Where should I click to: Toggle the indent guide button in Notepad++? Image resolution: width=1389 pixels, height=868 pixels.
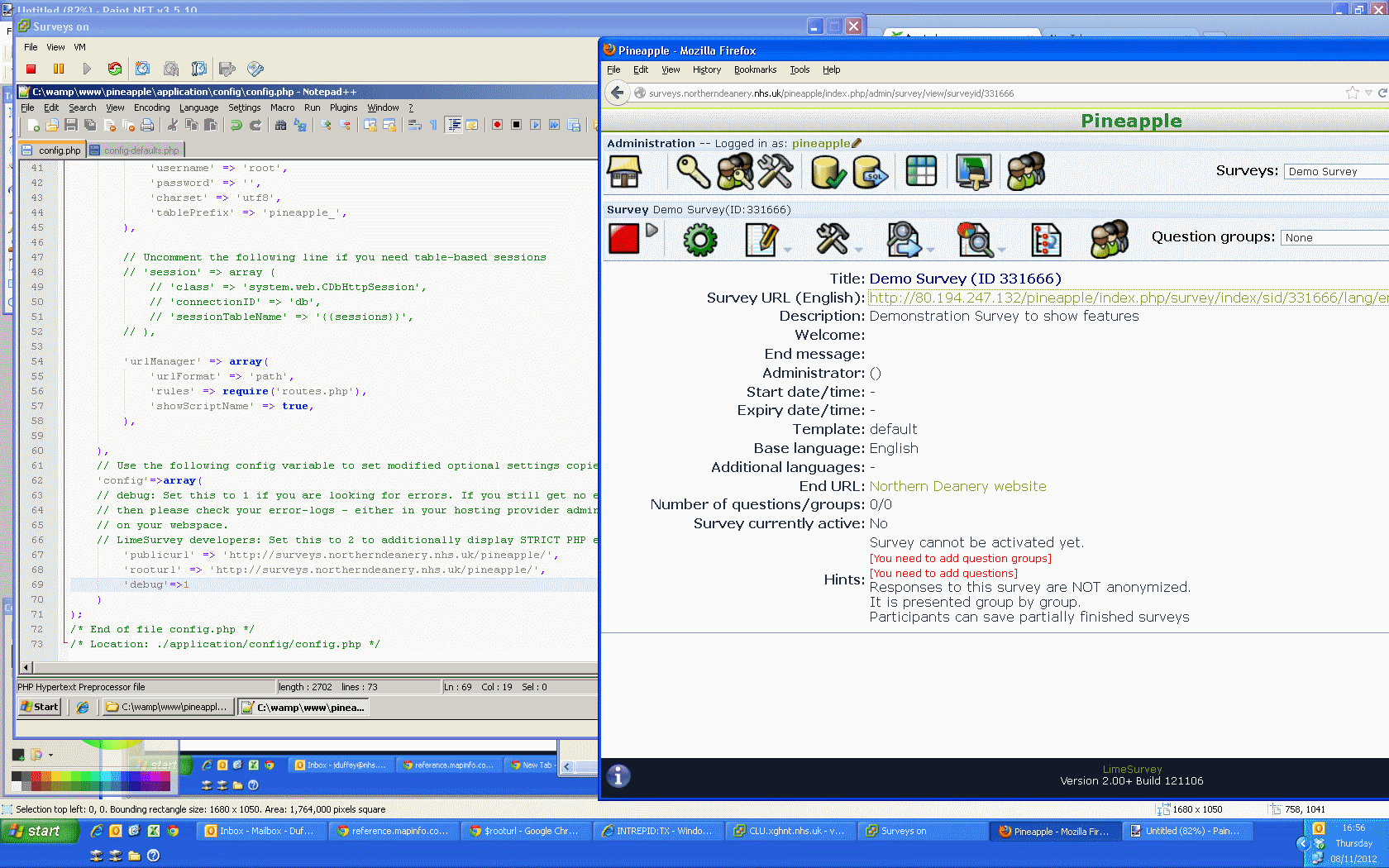[x=453, y=126]
